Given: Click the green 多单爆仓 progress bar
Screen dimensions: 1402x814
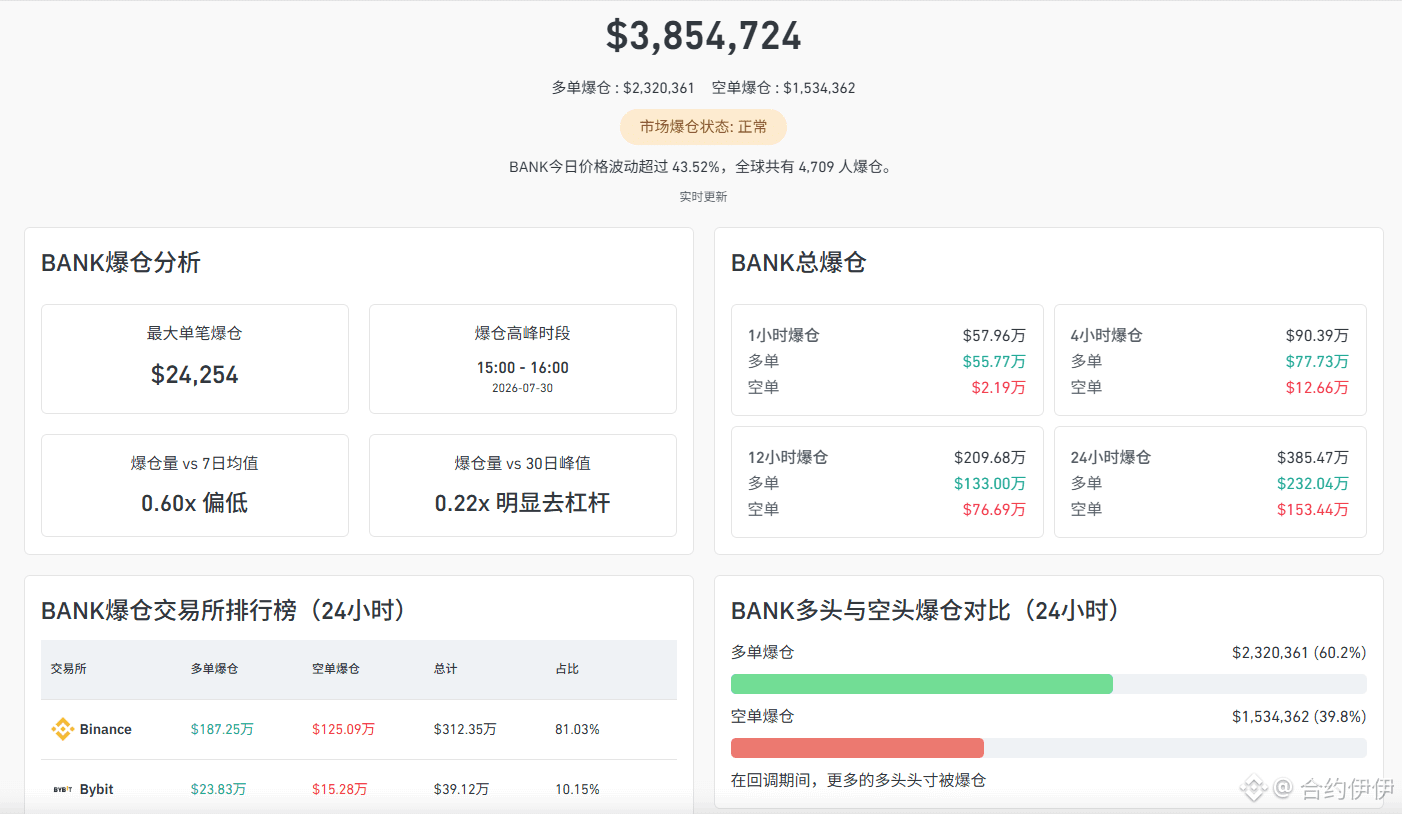Looking at the screenshot, I should click(x=922, y=684).
